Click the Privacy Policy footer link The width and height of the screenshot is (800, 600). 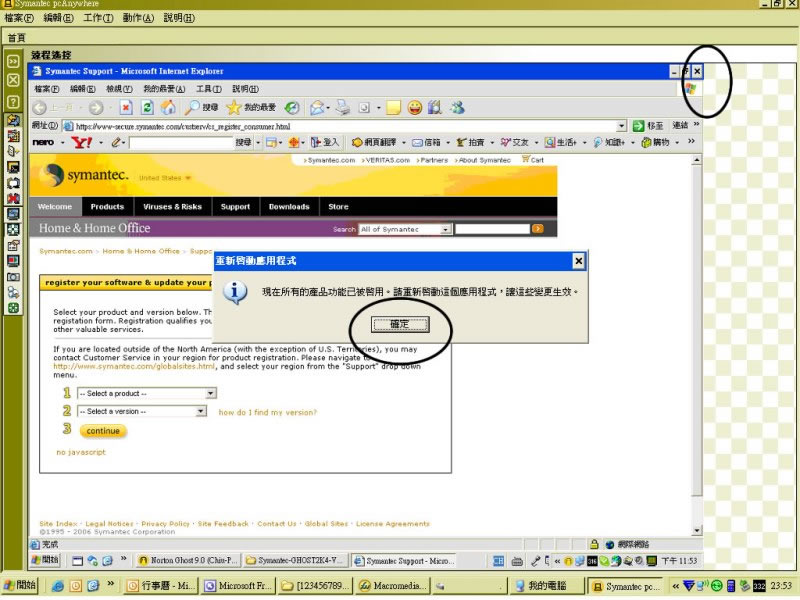(165, 524)
